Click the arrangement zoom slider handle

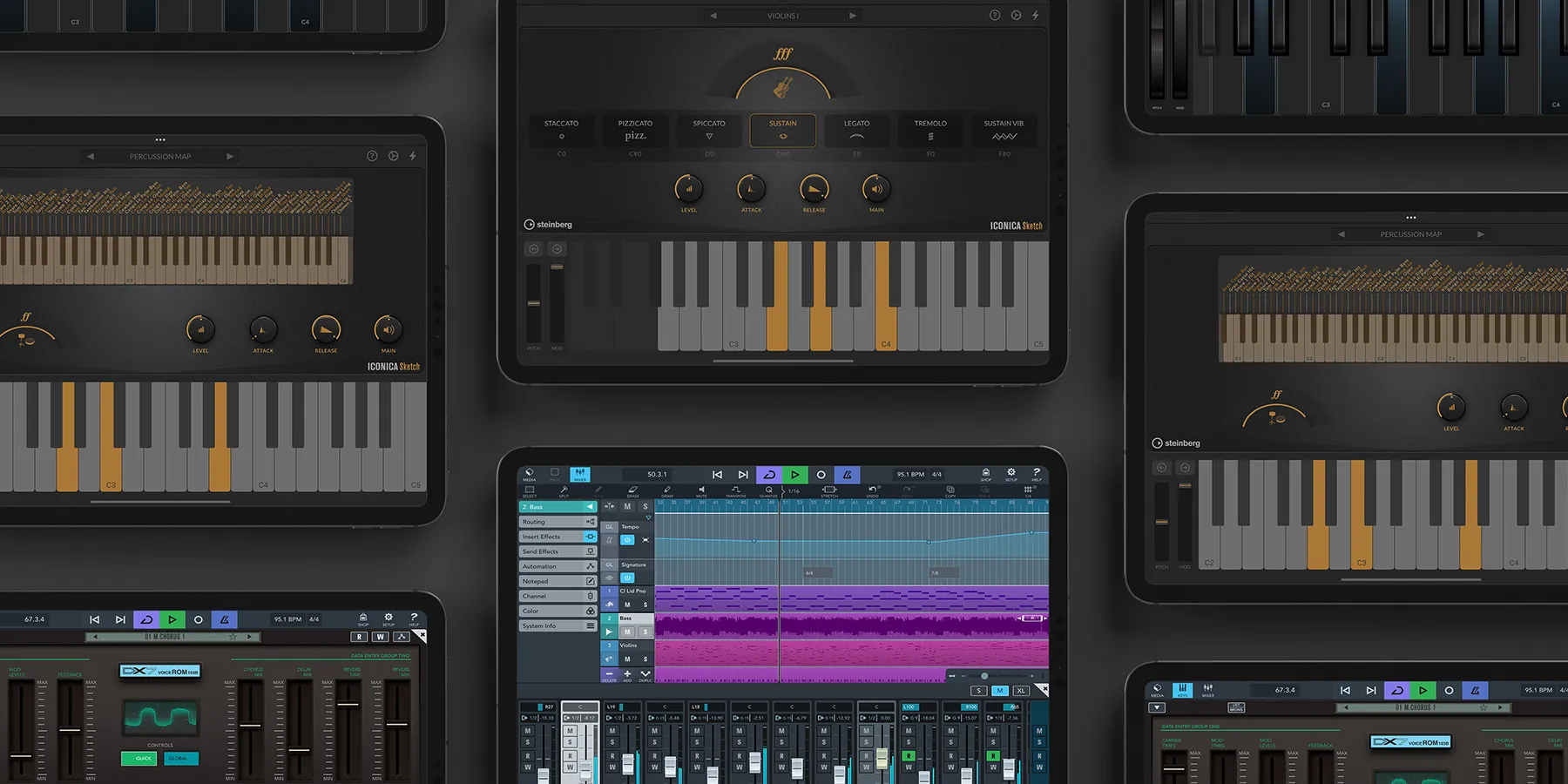tap(984, 676)
